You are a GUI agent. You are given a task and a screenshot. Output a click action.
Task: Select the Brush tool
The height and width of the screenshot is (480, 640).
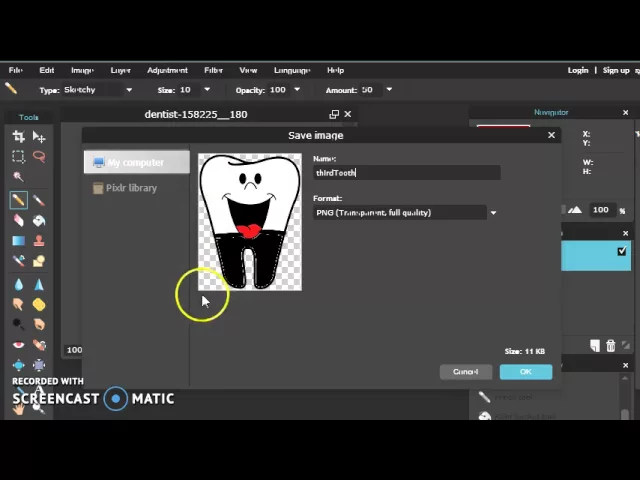(39, 200)
